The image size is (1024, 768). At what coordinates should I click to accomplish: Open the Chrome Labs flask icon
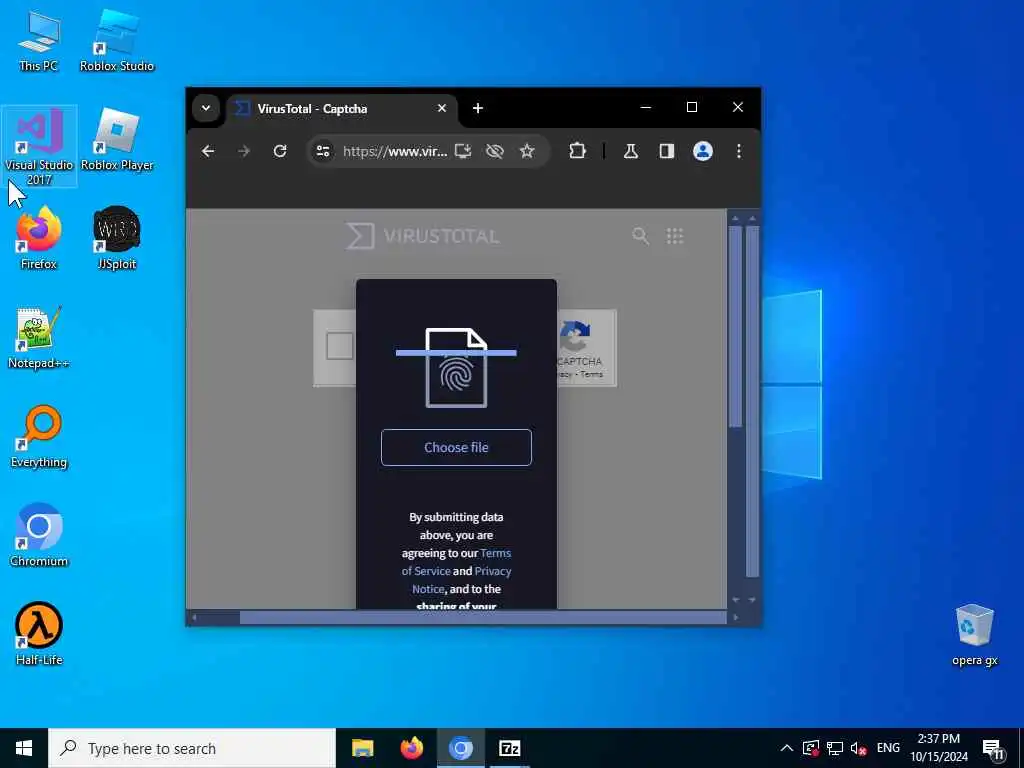tap(631, 152)
